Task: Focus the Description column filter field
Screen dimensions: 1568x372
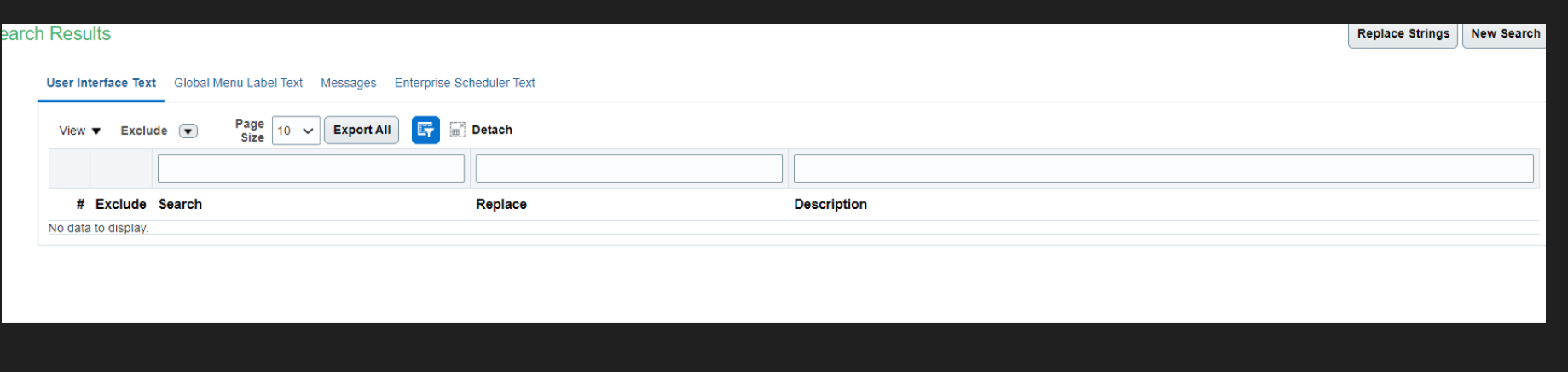Action: (x=1164, y=168)
